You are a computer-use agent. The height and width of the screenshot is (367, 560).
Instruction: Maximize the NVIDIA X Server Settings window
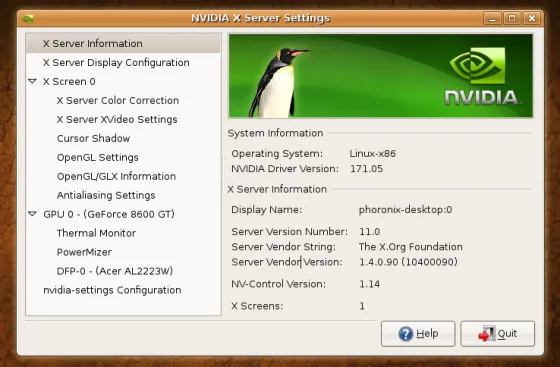(512, 18)
